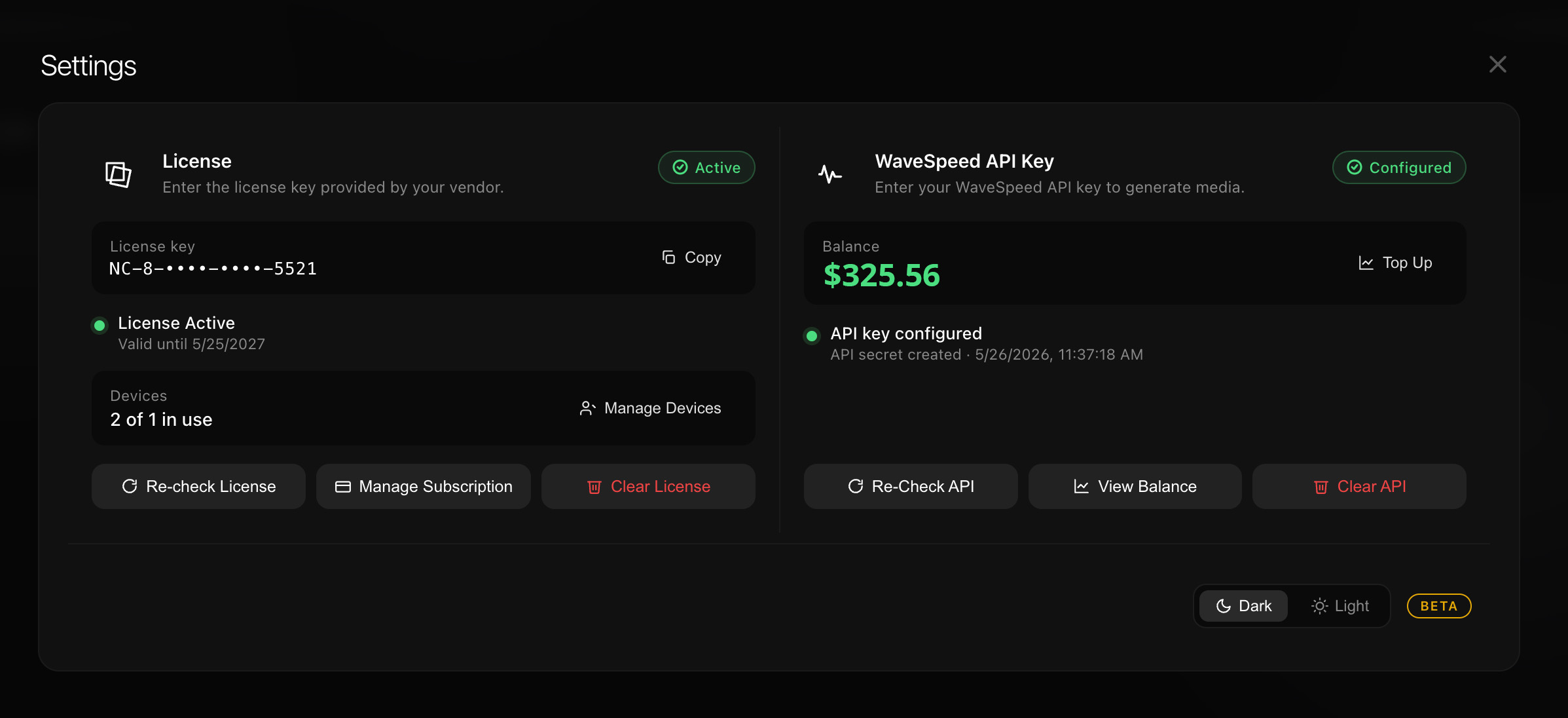Viewport: 1568px width, 718px height.
Task: Click the Configured API status badge
Action: (x=1399, y=168)
